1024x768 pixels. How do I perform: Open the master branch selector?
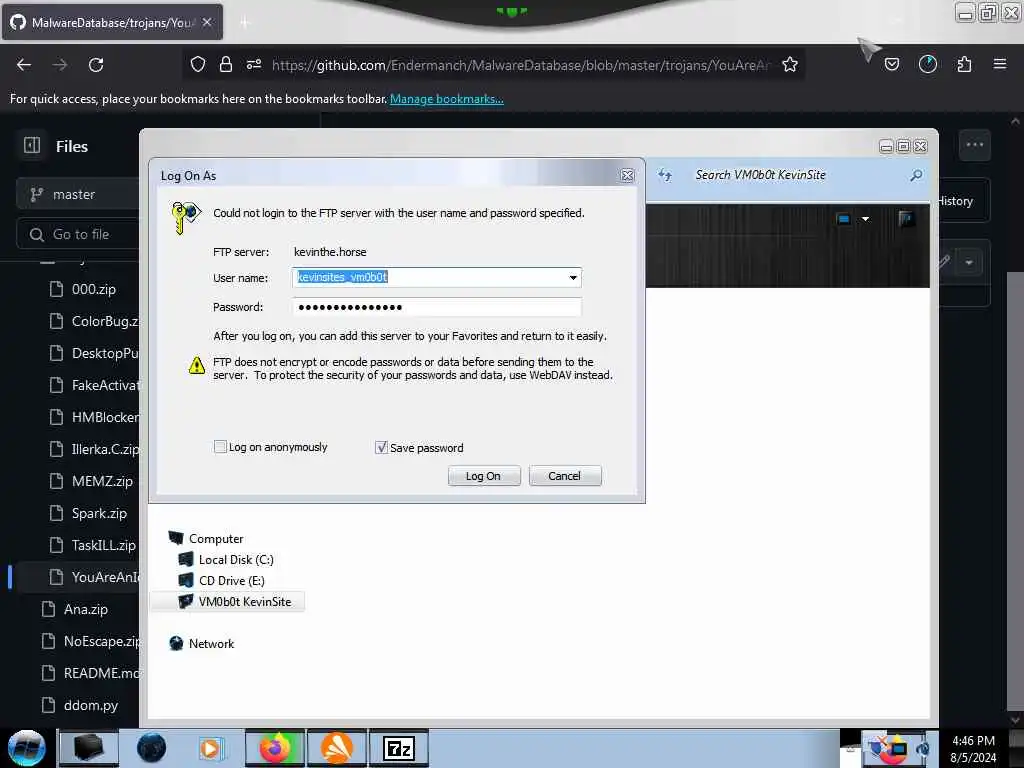click(78, 195)
